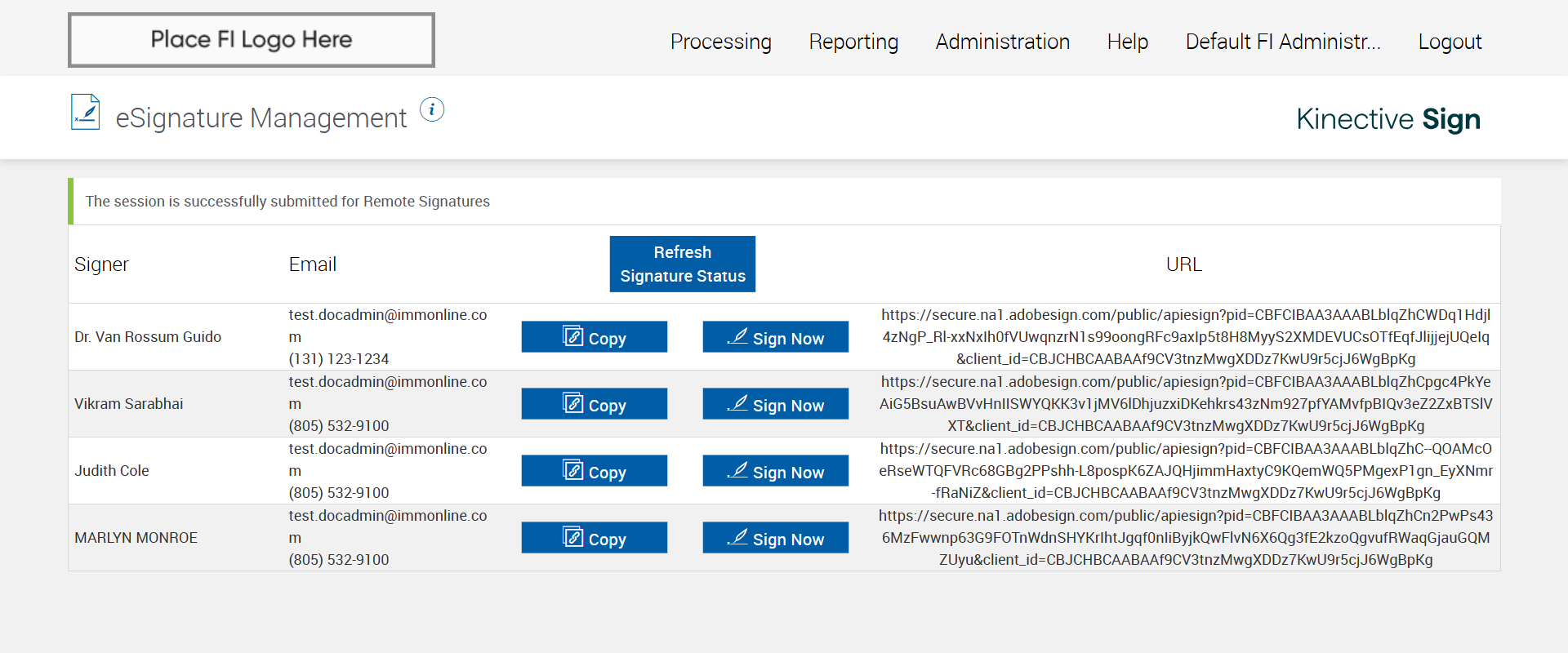Open the Reporting menu

853,42
